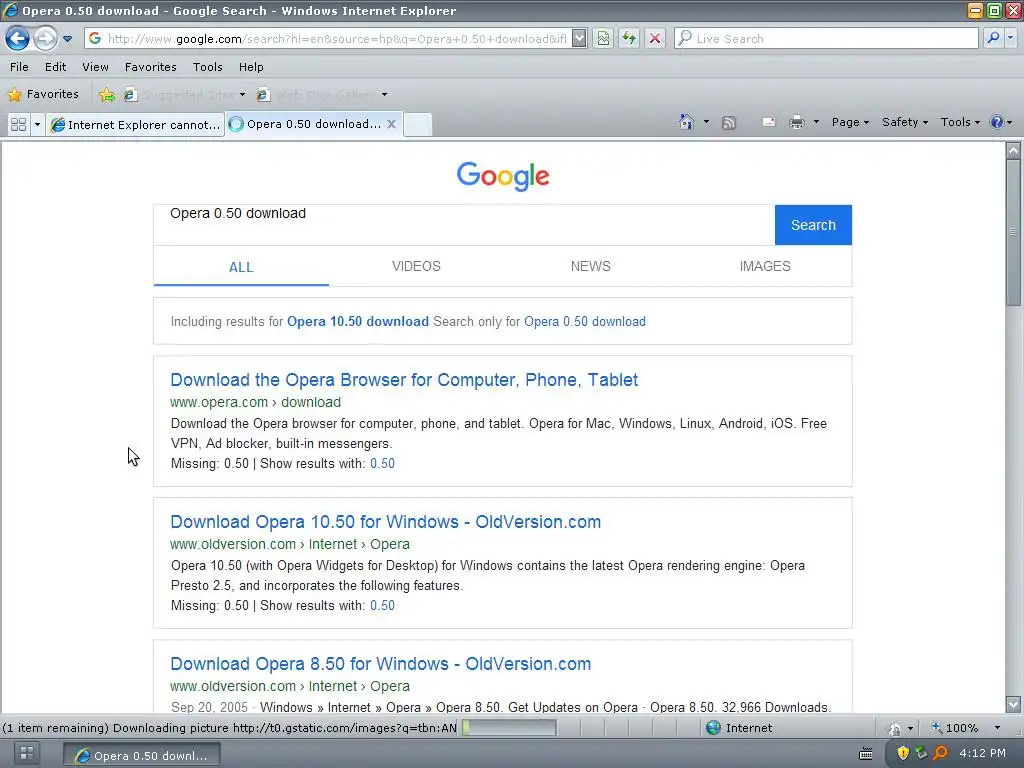This screenshot has width=1024, height=768.
Task: Click the scrollbar up arrow
Action: point(1013,150)
